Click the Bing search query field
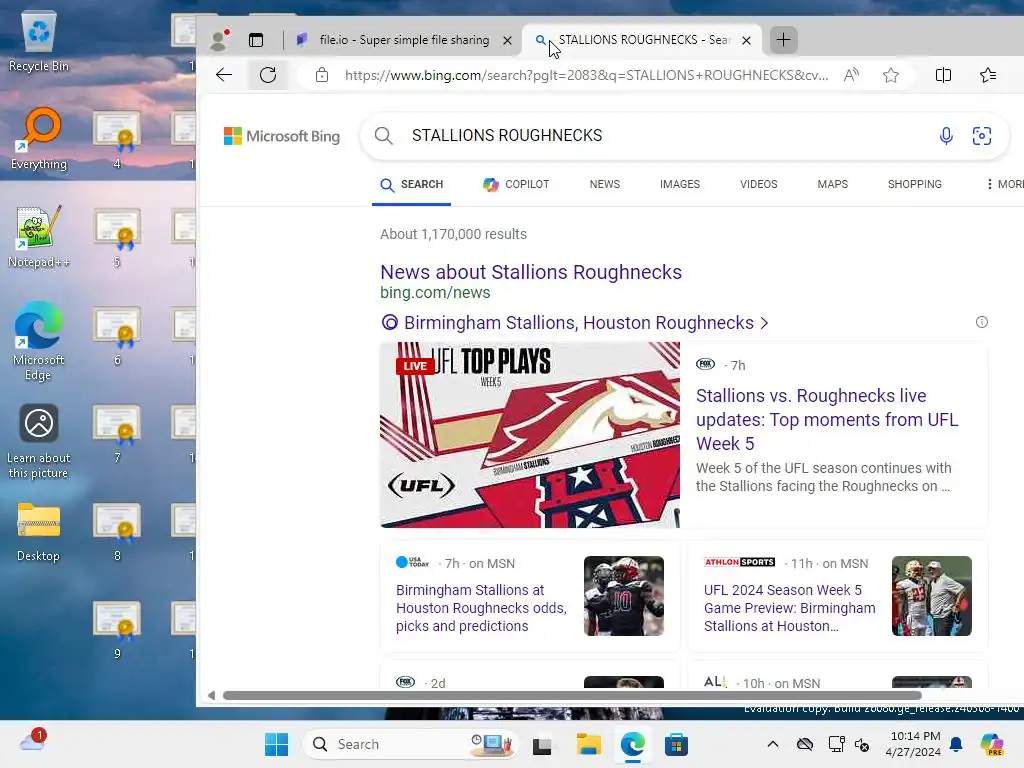Viewport: 1024px width, 768px height. pyautogui.click(x=666, y=135)
